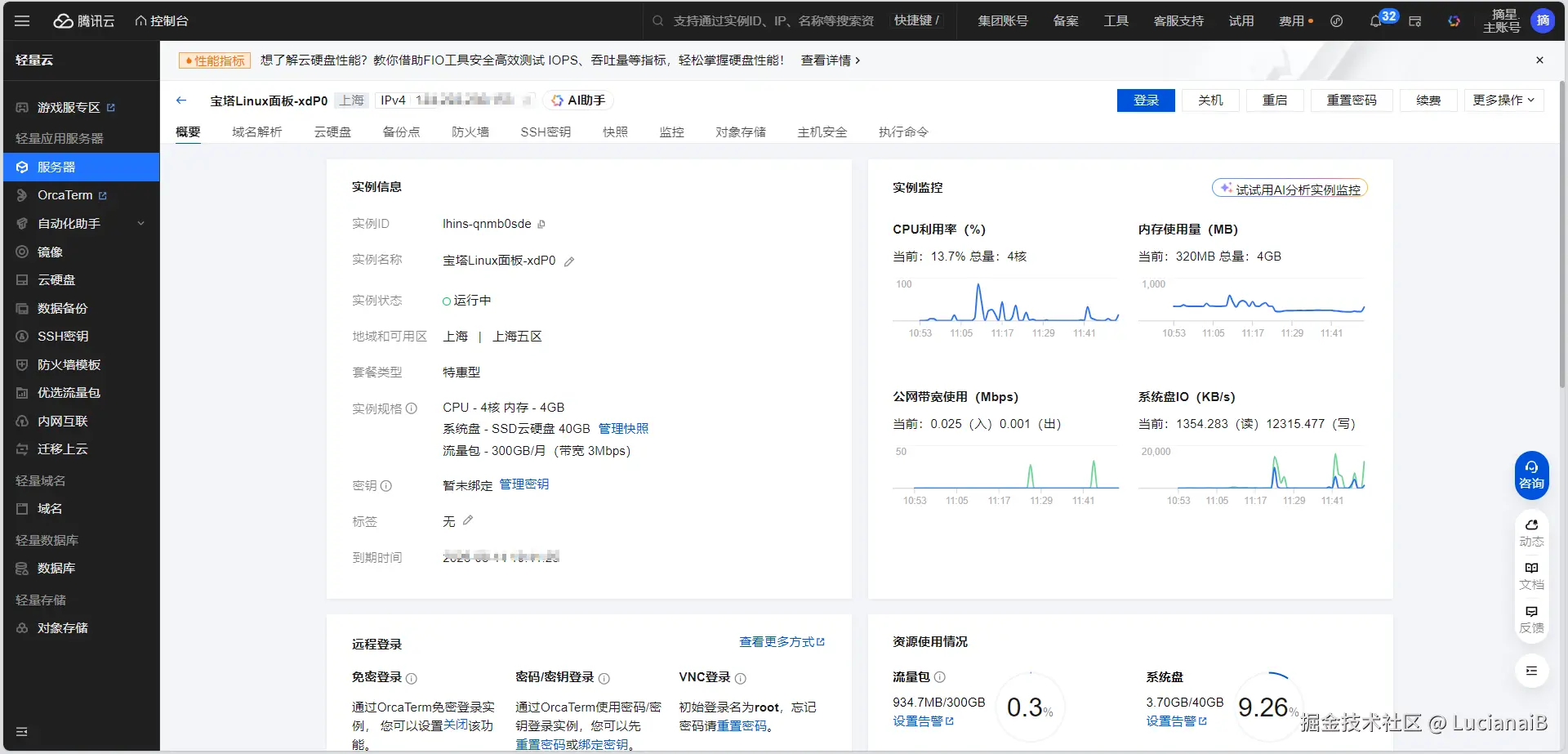The width and height of the screenshot is (1568, 754).
Task: Click the Tencent Cloud (腾讯云) logo
Action: click(84, 21)
